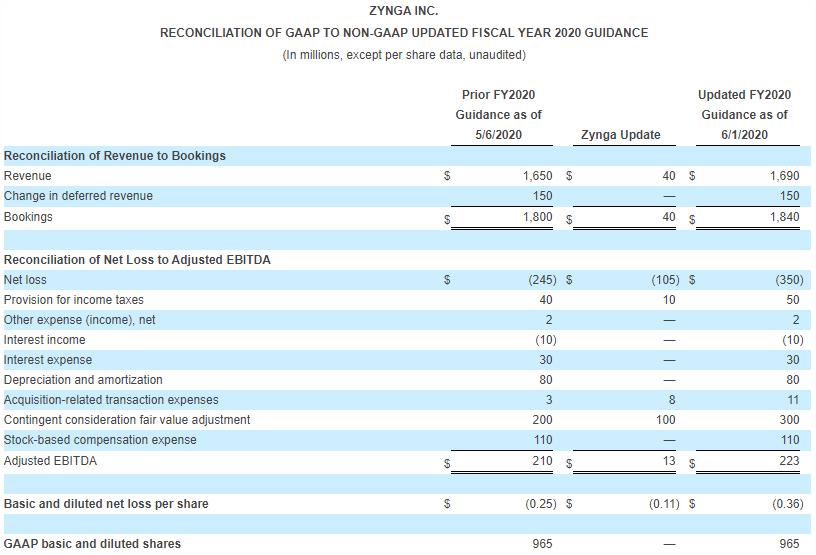This screenshot has width=816, height=555.
Task: Click the (0.36) updated net loss per share
Action: (787, 504)
